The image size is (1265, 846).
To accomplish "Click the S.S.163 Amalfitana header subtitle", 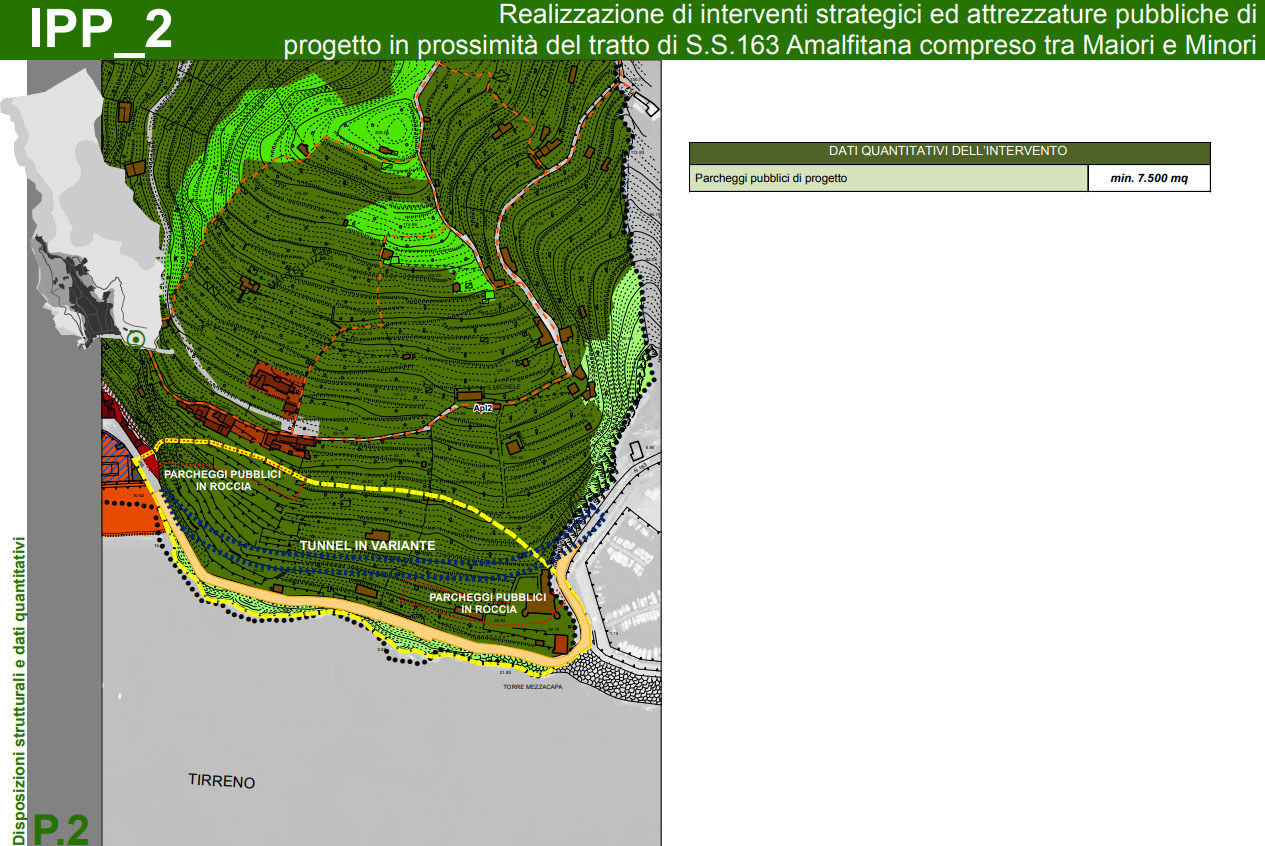I will (768, 46).
